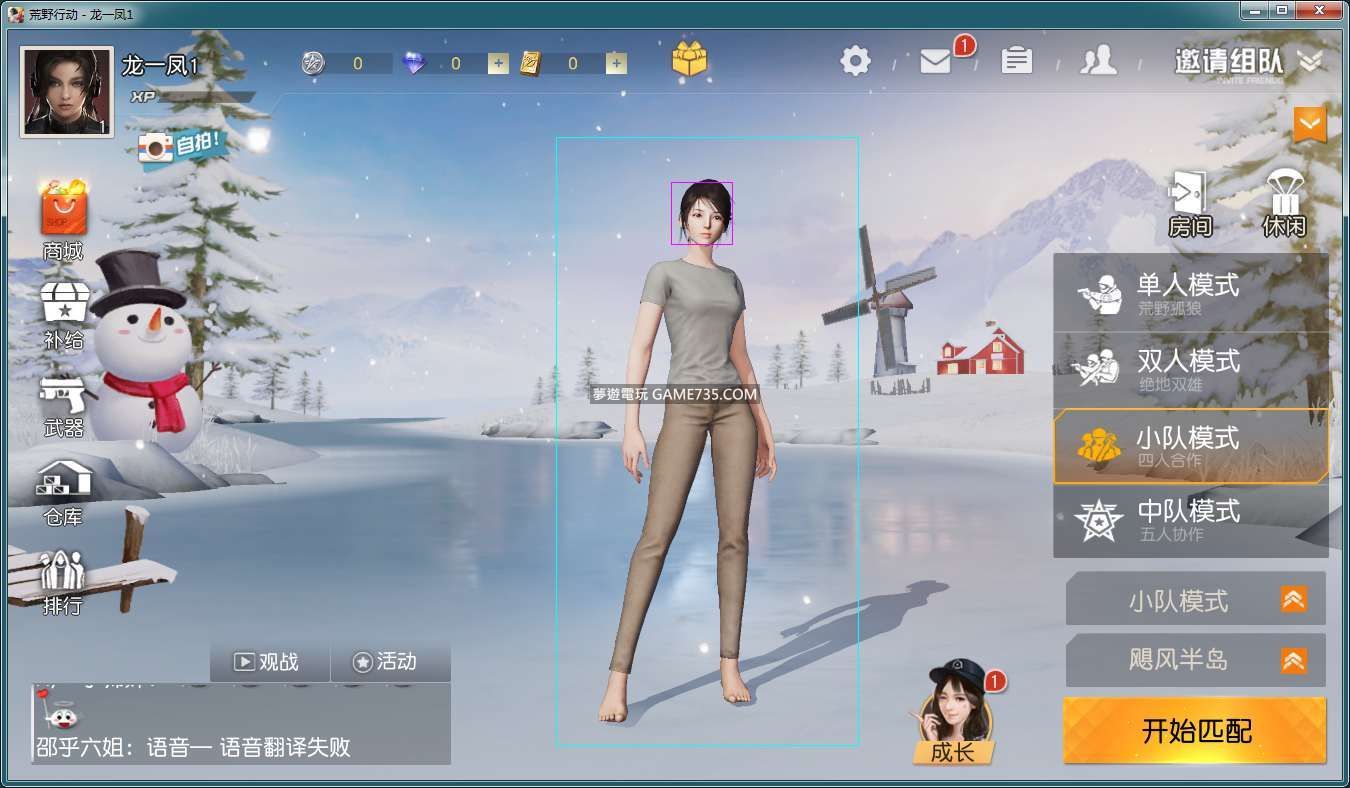This screenshot has width=1350, height=788.
Task: Open the 排行 rankings icon
Action: (x=62, y=580)
